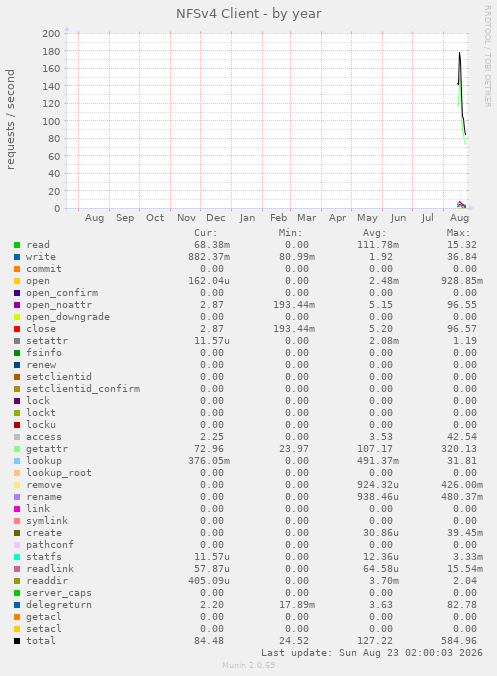Click the Avg column header

click(374, 233)
